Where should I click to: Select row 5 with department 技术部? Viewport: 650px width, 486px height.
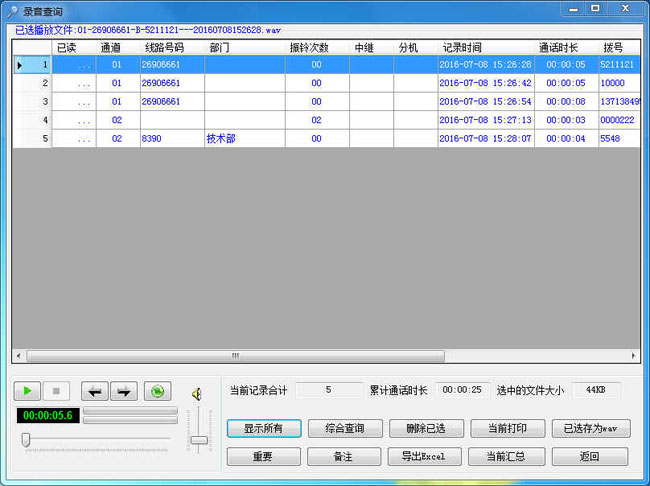coord(221,138)
